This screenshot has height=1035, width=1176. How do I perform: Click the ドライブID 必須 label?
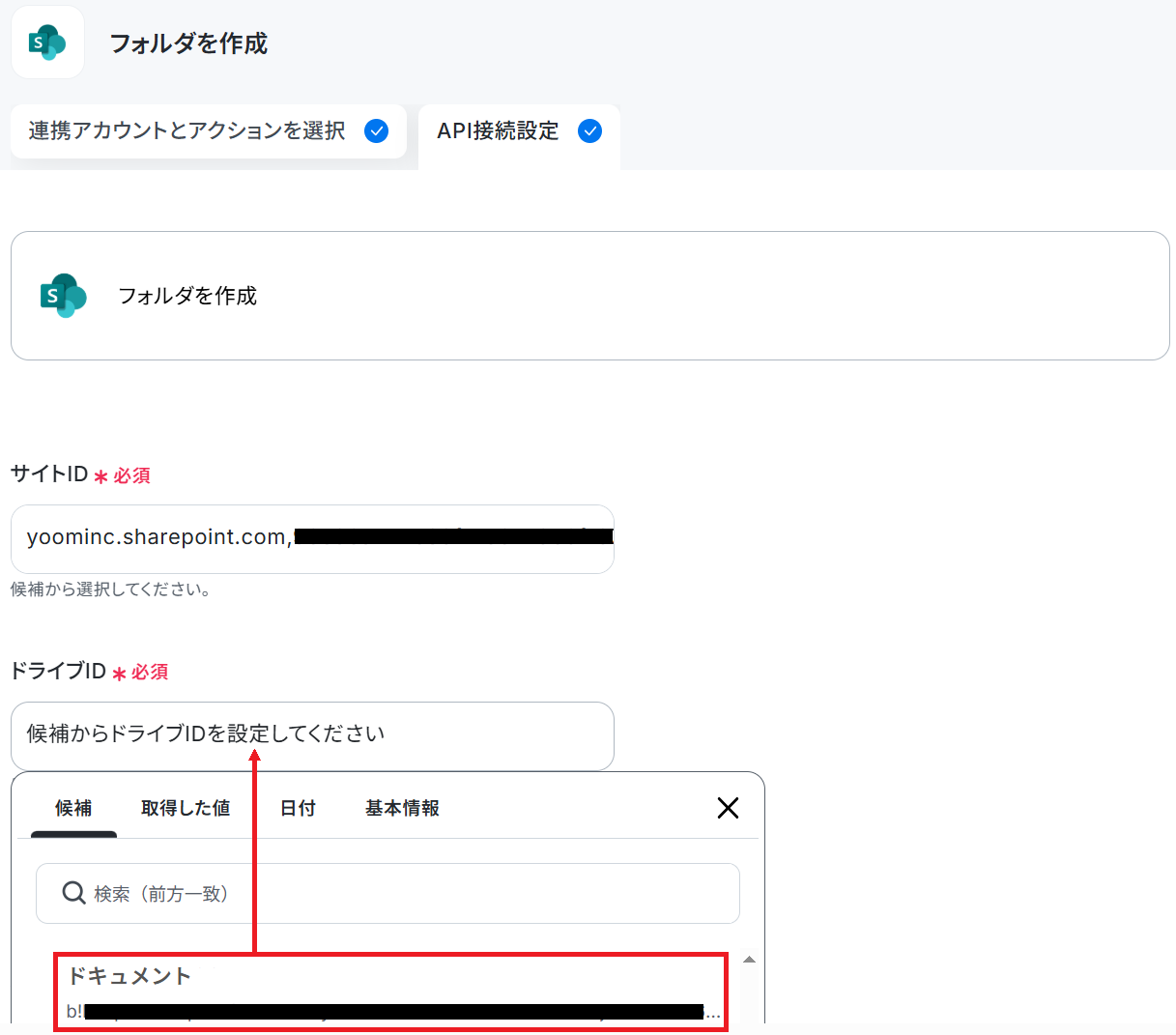point(89,672)
